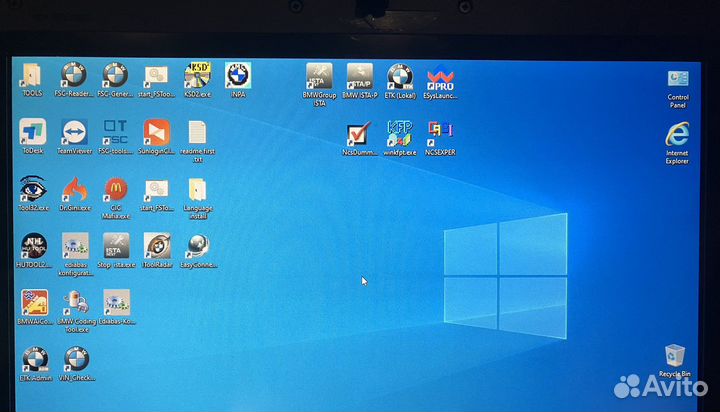
Task: Open the KSD2.exe shortcut
Action: 197,76
